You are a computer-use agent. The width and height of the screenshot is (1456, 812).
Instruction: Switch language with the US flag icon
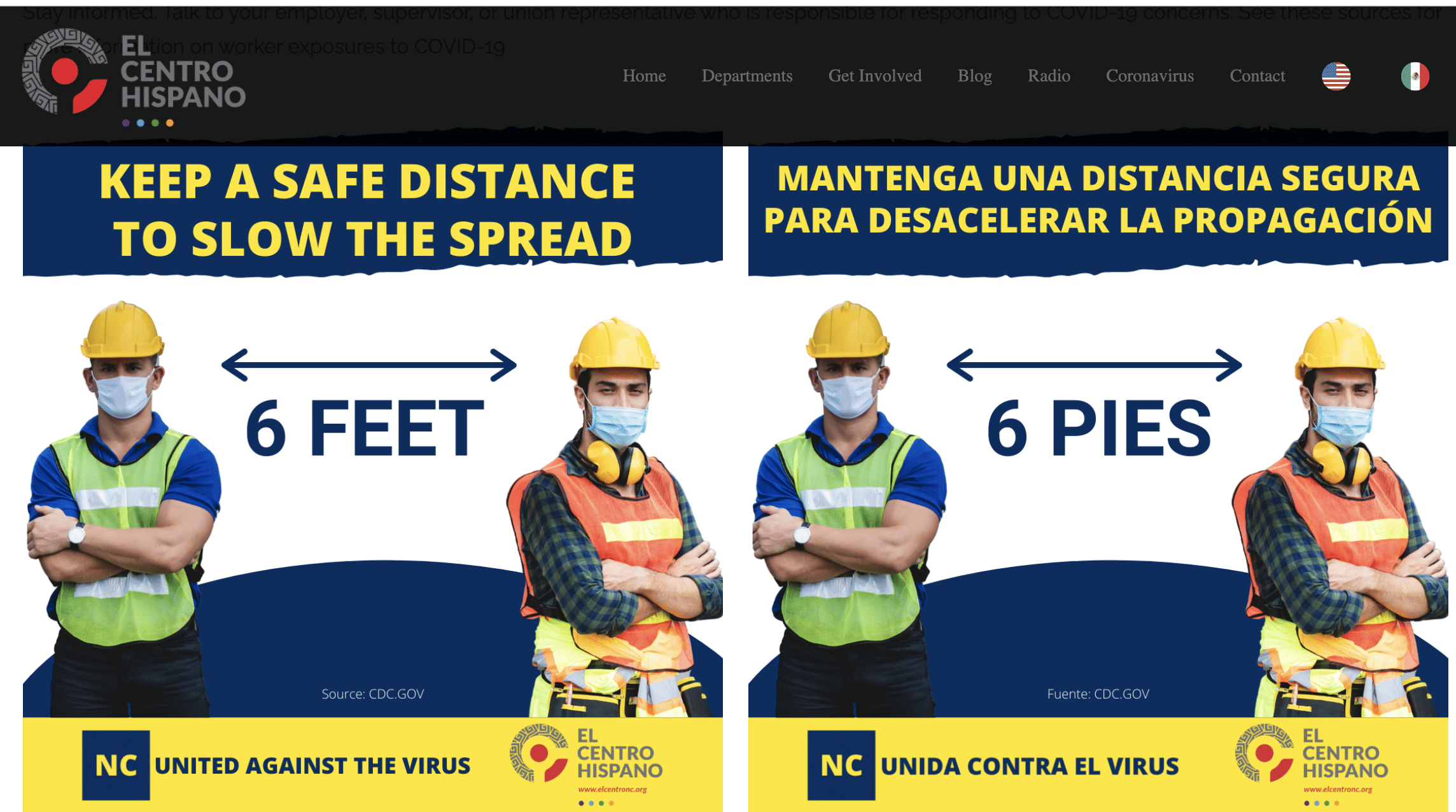point(1336,76)
